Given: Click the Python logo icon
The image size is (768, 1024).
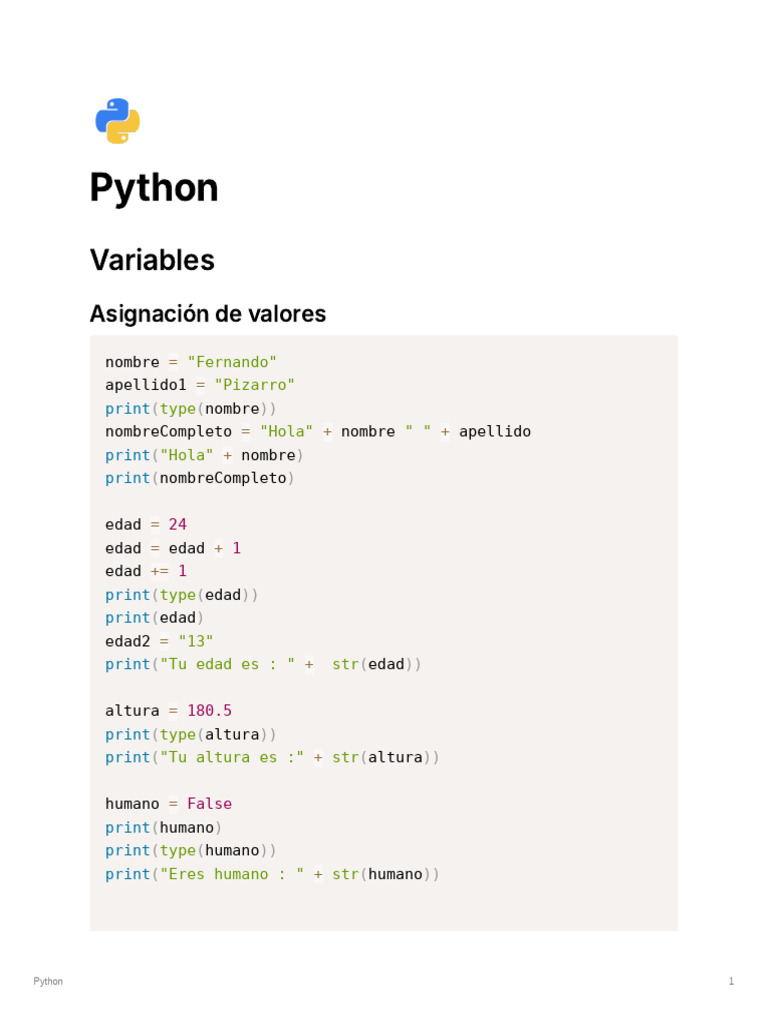Looking at the screenshot, I should point(118,121).
